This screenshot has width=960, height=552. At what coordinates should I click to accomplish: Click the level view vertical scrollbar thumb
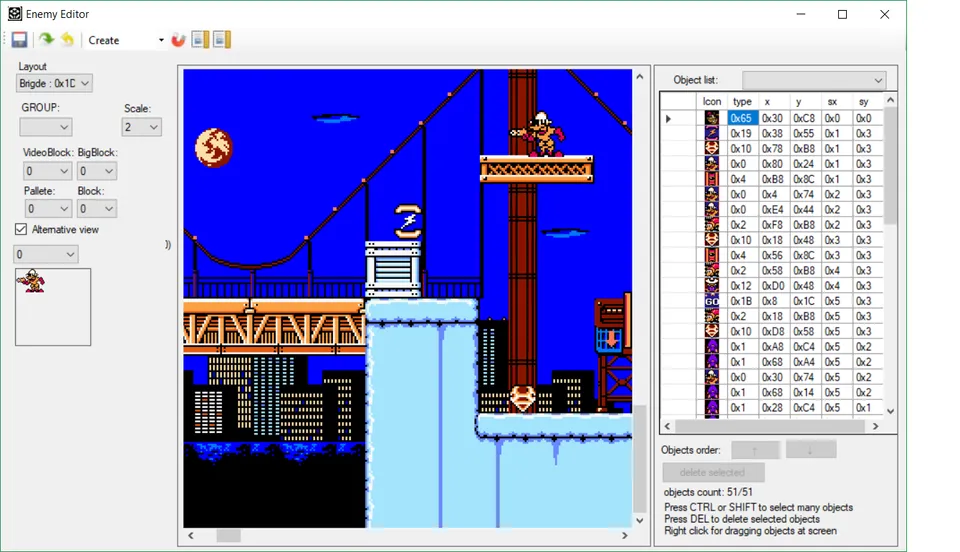pos(640,459)
